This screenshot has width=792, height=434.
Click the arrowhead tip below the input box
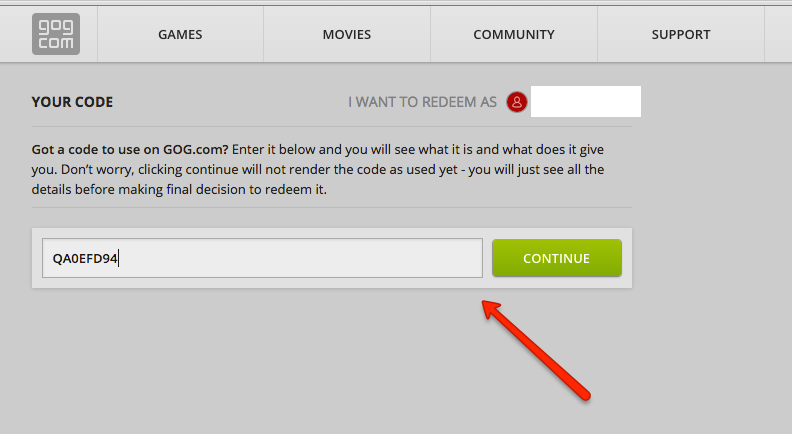point(485,303)
